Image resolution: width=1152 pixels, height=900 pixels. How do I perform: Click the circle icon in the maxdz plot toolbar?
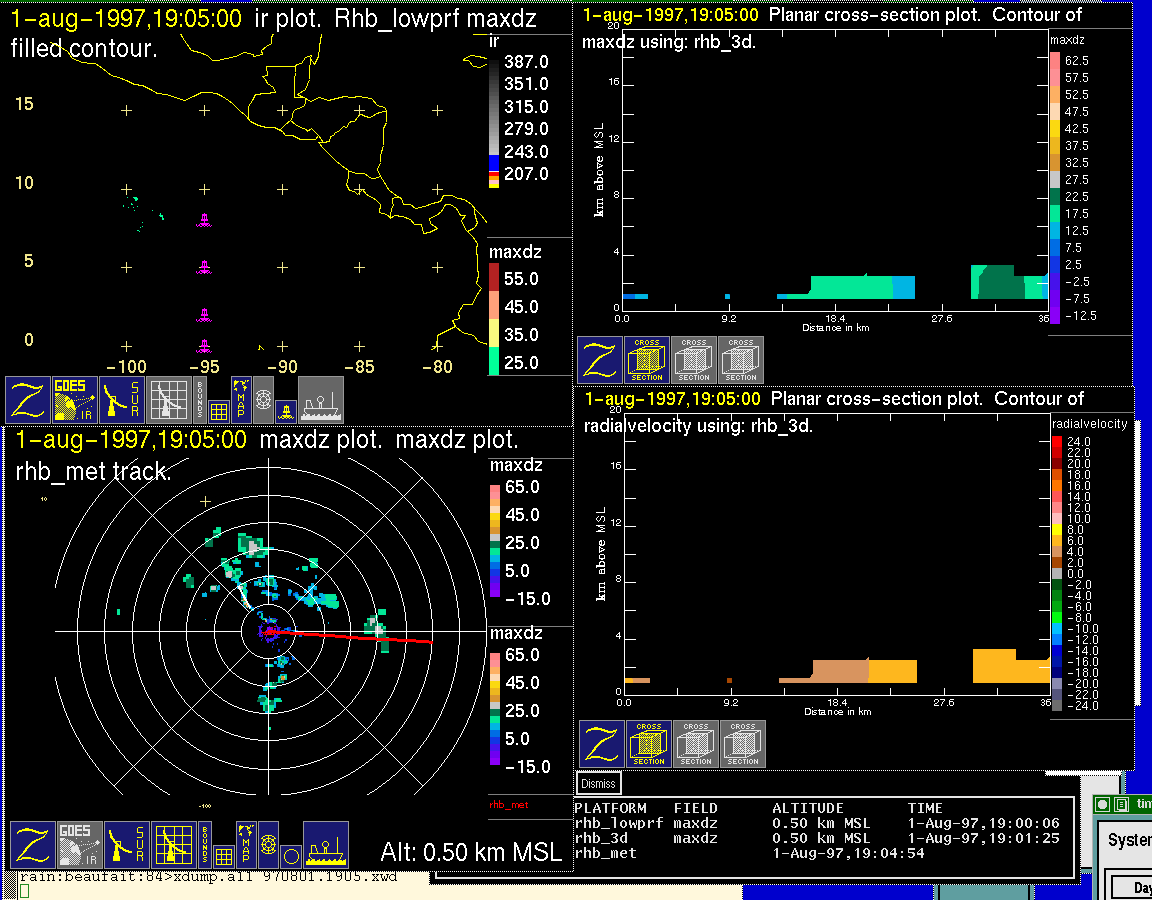(x=291, y=856)
